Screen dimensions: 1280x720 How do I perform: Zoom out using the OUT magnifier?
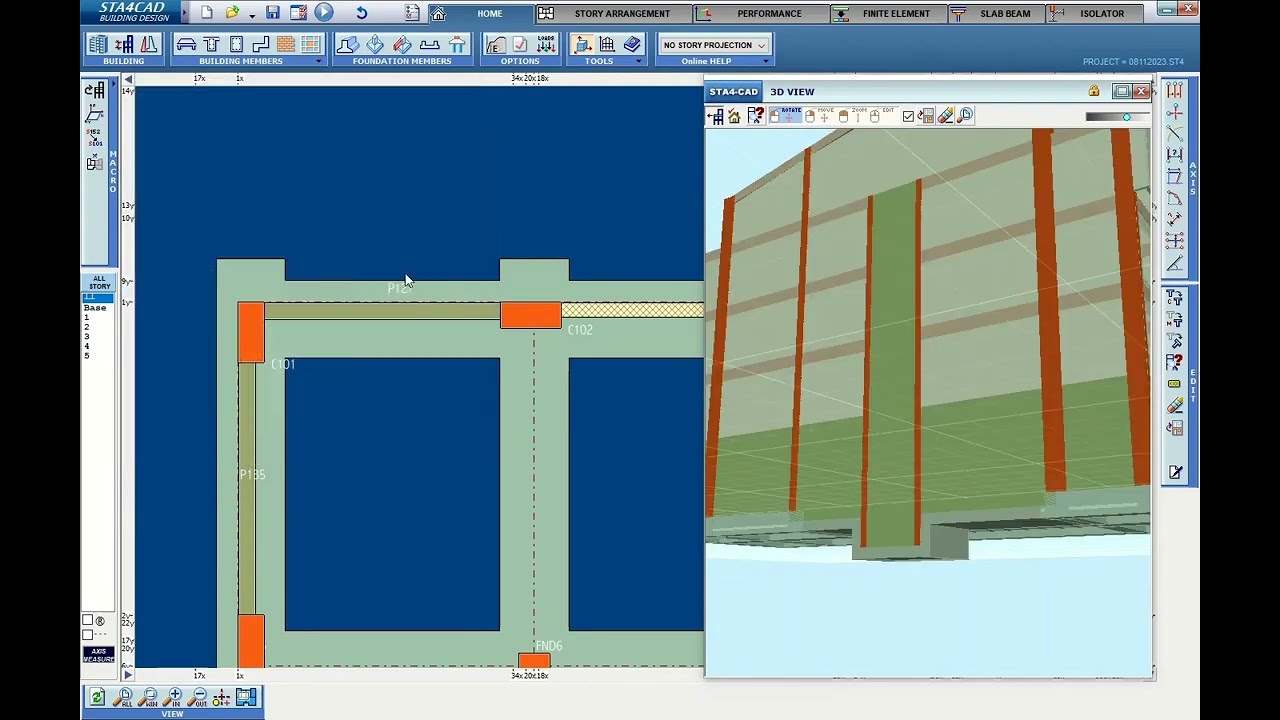pyautogui.click(x=199, y=697)
